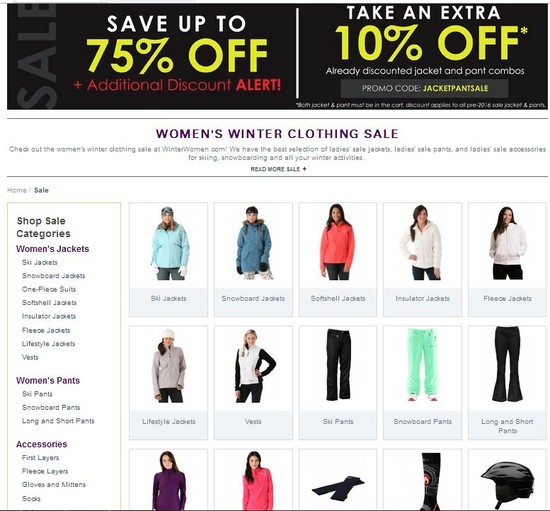
Task: Select the Ski Pants product tile
Action: click(338, 382)
